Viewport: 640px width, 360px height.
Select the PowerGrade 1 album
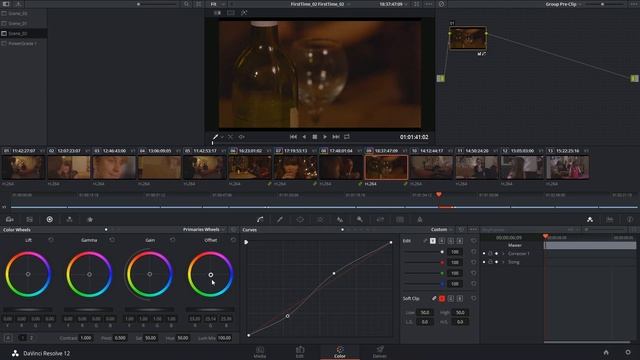click(x=23, y=44)
